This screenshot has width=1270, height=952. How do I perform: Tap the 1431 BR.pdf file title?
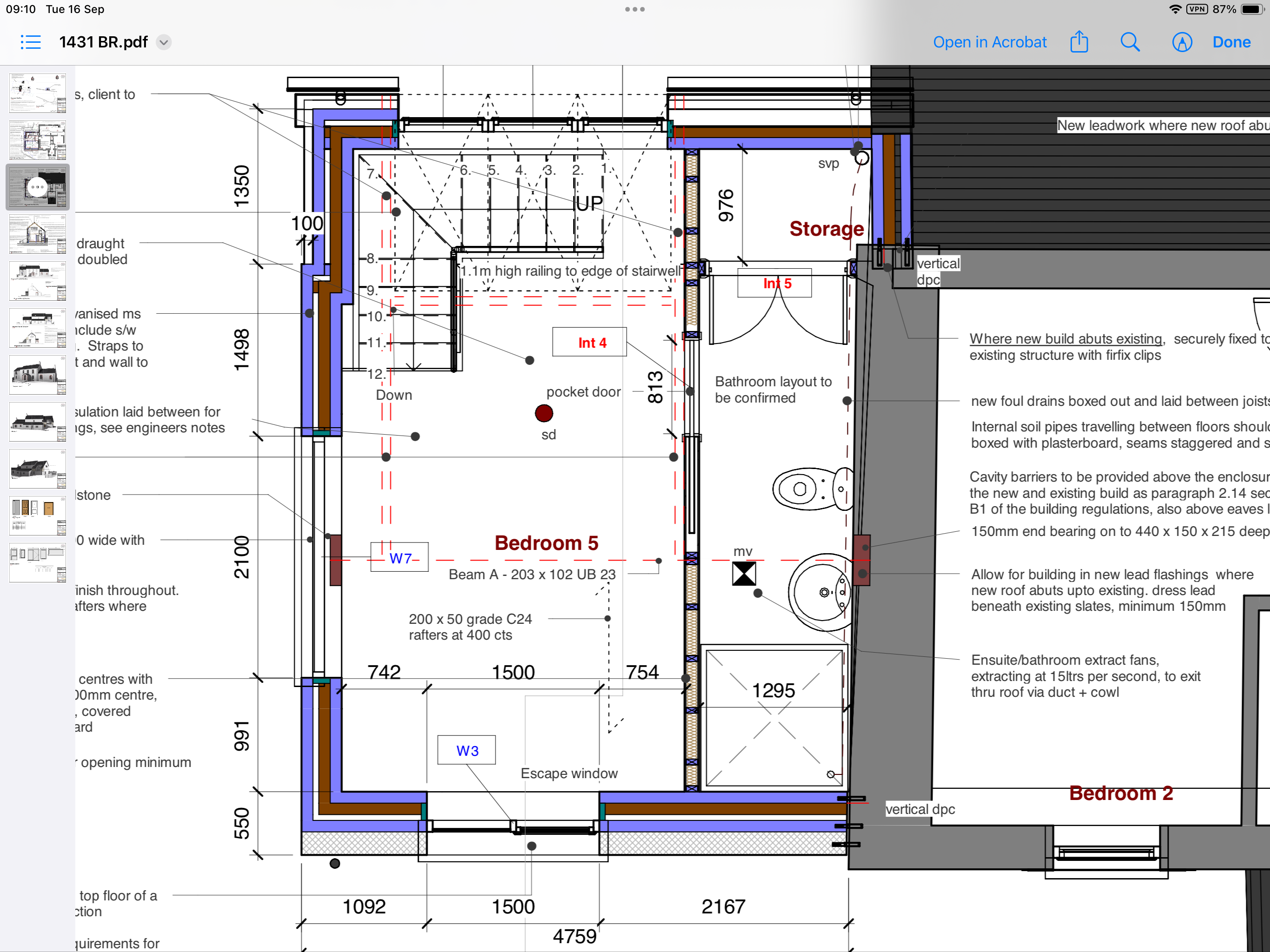coord(103,42)
